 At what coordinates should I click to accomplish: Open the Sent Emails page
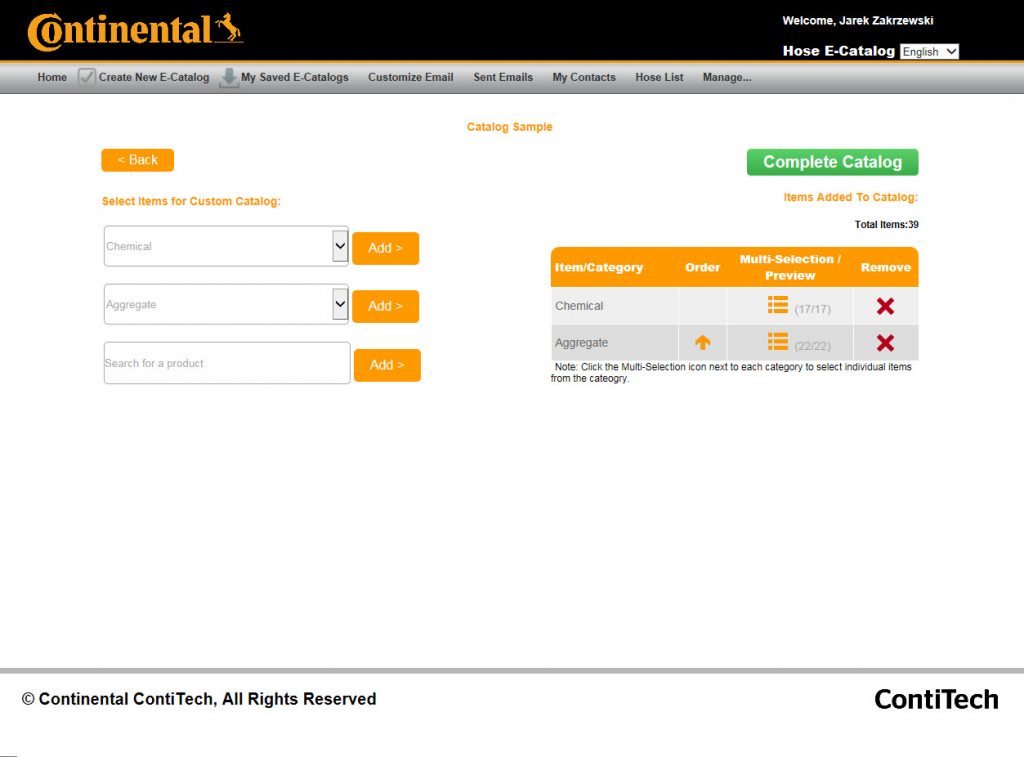(x=503, y=77)
